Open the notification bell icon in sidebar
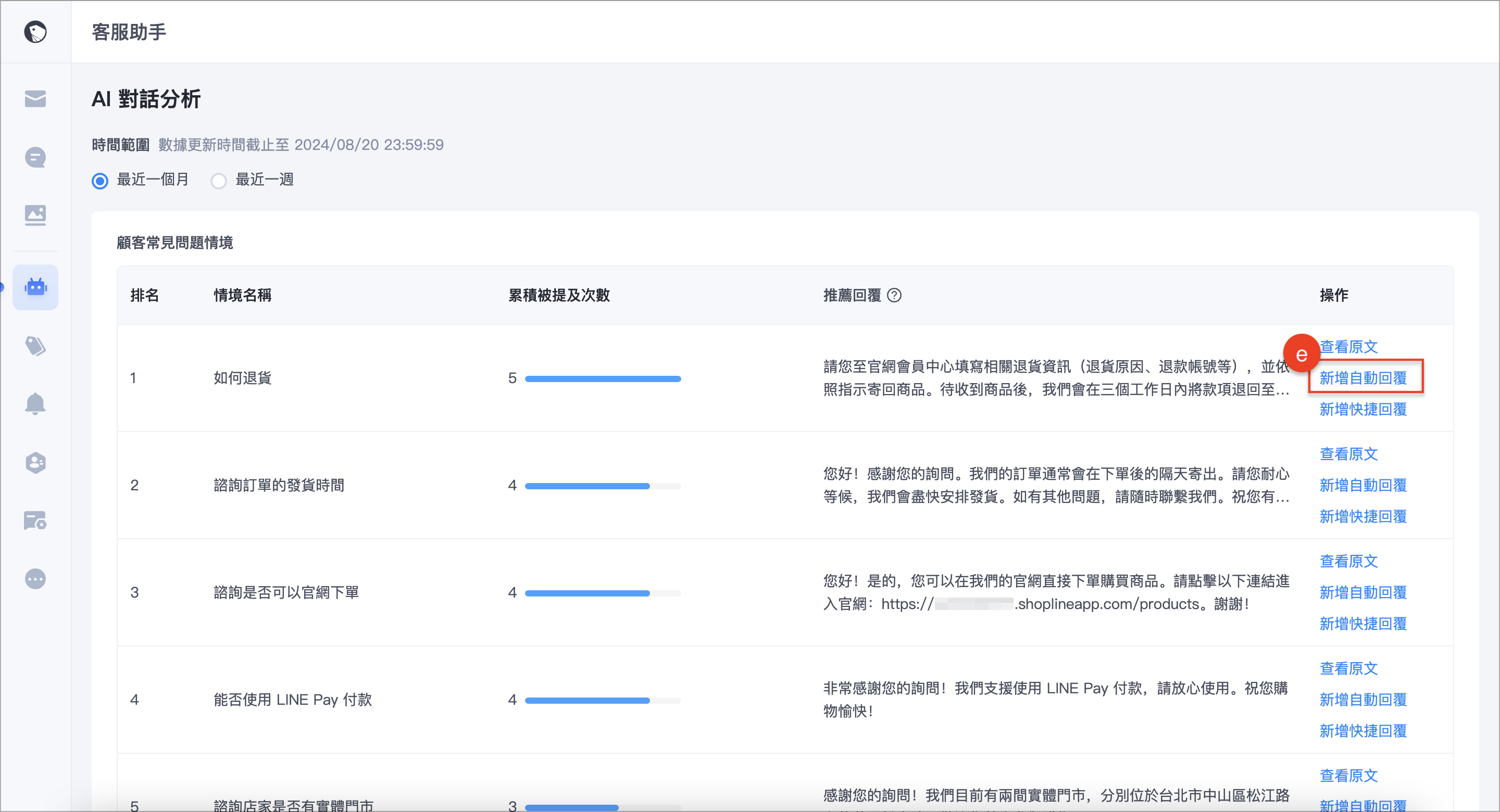 click(35, 403)
